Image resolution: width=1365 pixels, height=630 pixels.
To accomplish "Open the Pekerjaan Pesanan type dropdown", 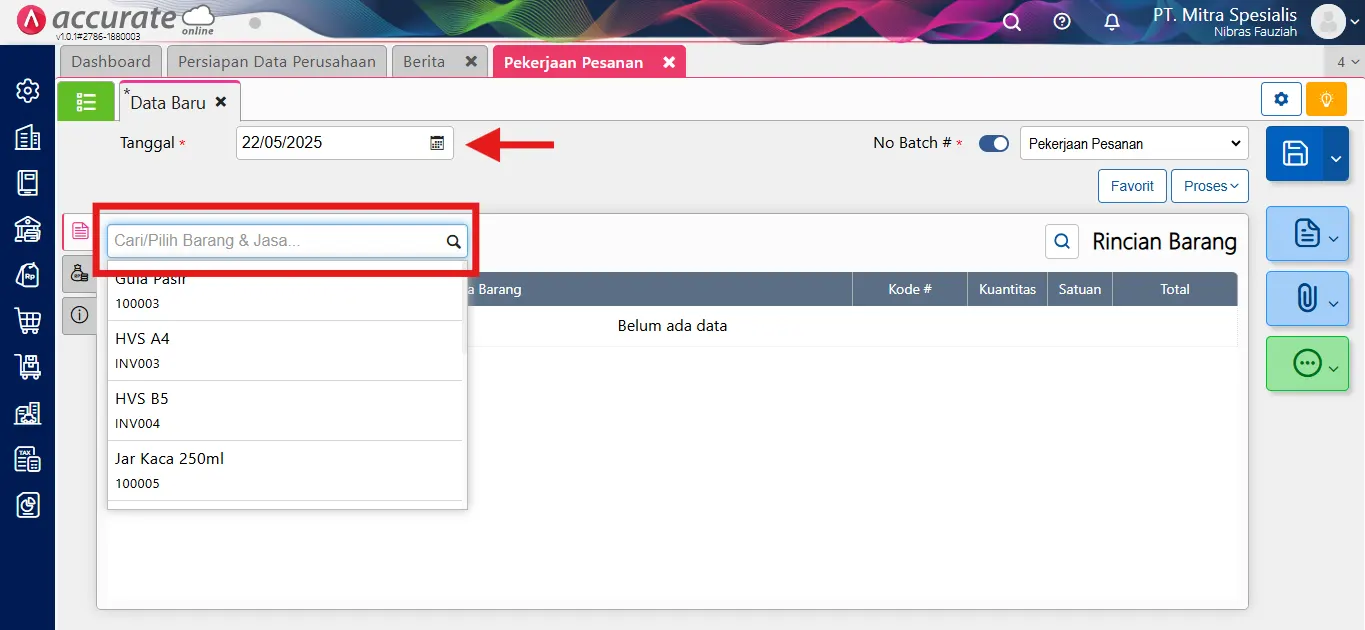I will click(x=1134, y=143).
